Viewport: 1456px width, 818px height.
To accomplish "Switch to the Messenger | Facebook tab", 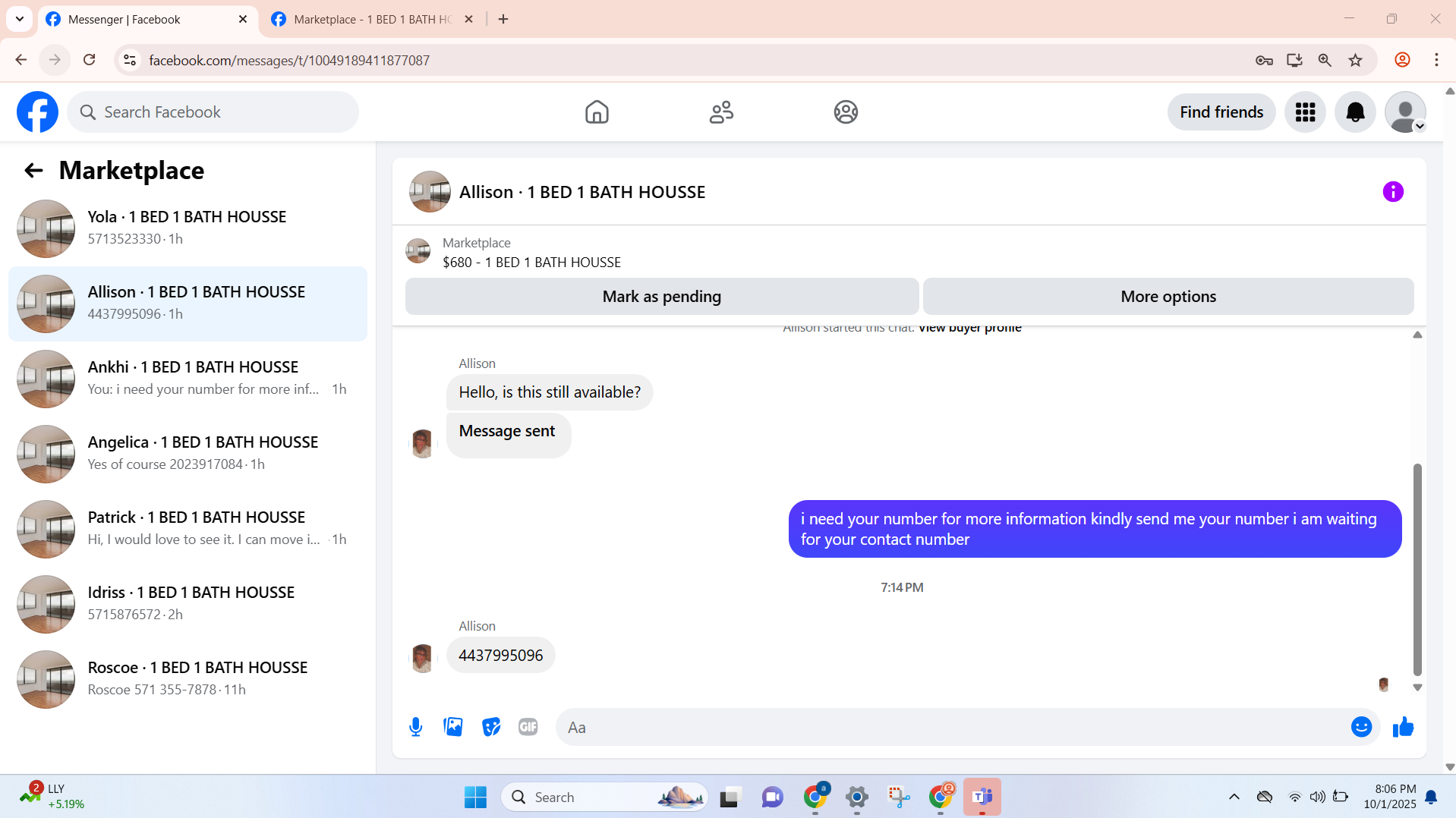I will 147,20.
